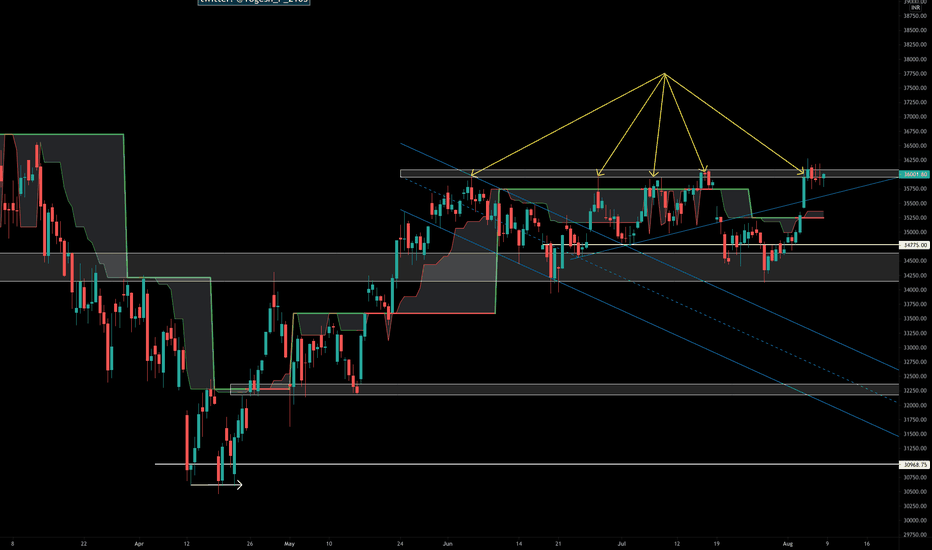
Task: Click the 24 date label on time axis
Action: click(400, 543)
